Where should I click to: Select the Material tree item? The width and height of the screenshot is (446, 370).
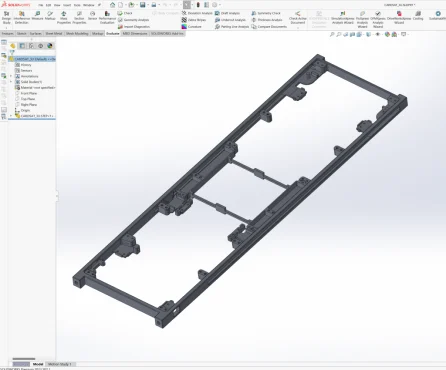click(35, 88)
